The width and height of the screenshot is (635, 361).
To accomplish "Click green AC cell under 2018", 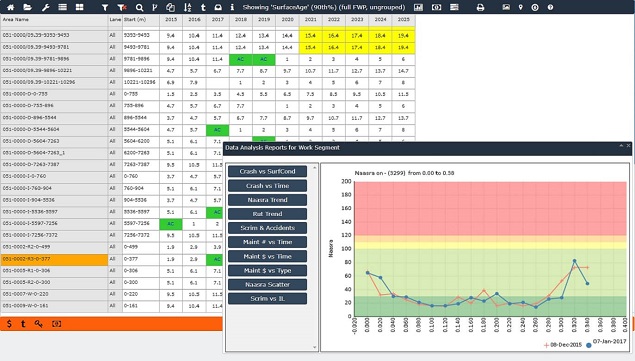I will point(241,59).
